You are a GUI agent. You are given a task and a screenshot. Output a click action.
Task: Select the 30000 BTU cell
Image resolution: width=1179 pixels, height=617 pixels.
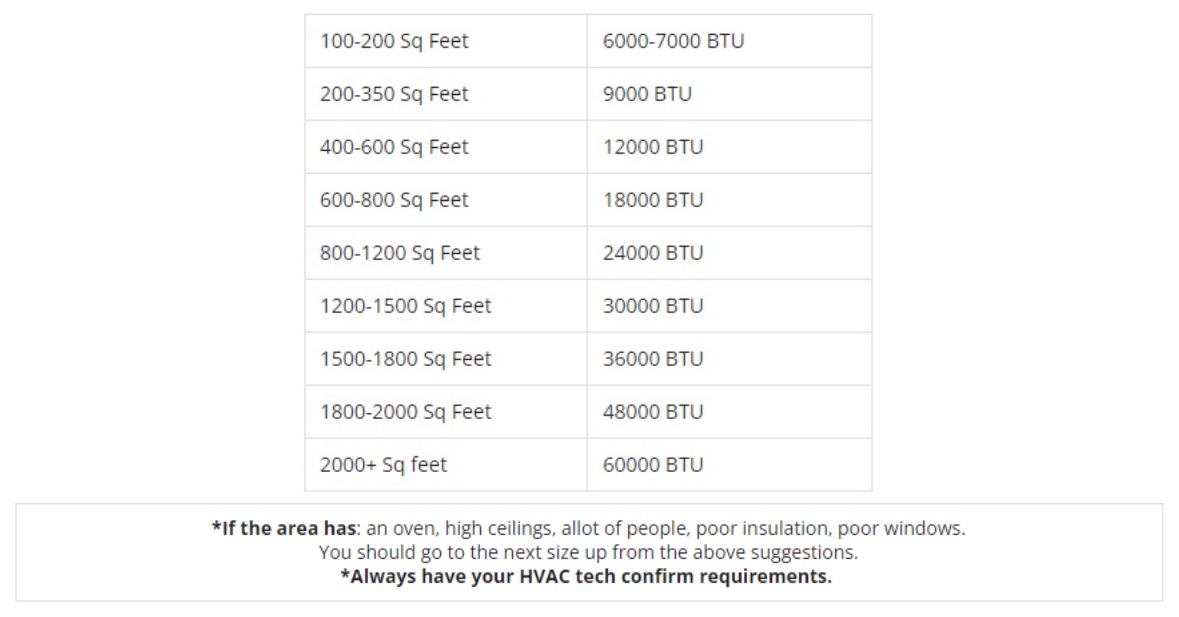point(653,306)
